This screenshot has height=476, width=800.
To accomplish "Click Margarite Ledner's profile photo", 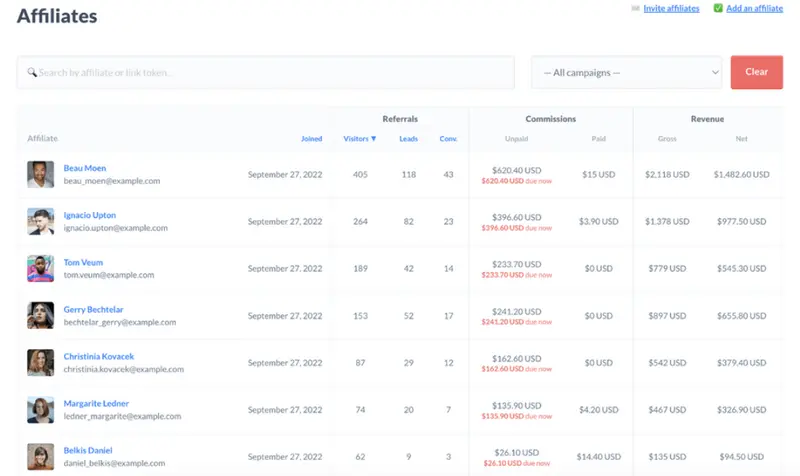I will pos(40,409).
